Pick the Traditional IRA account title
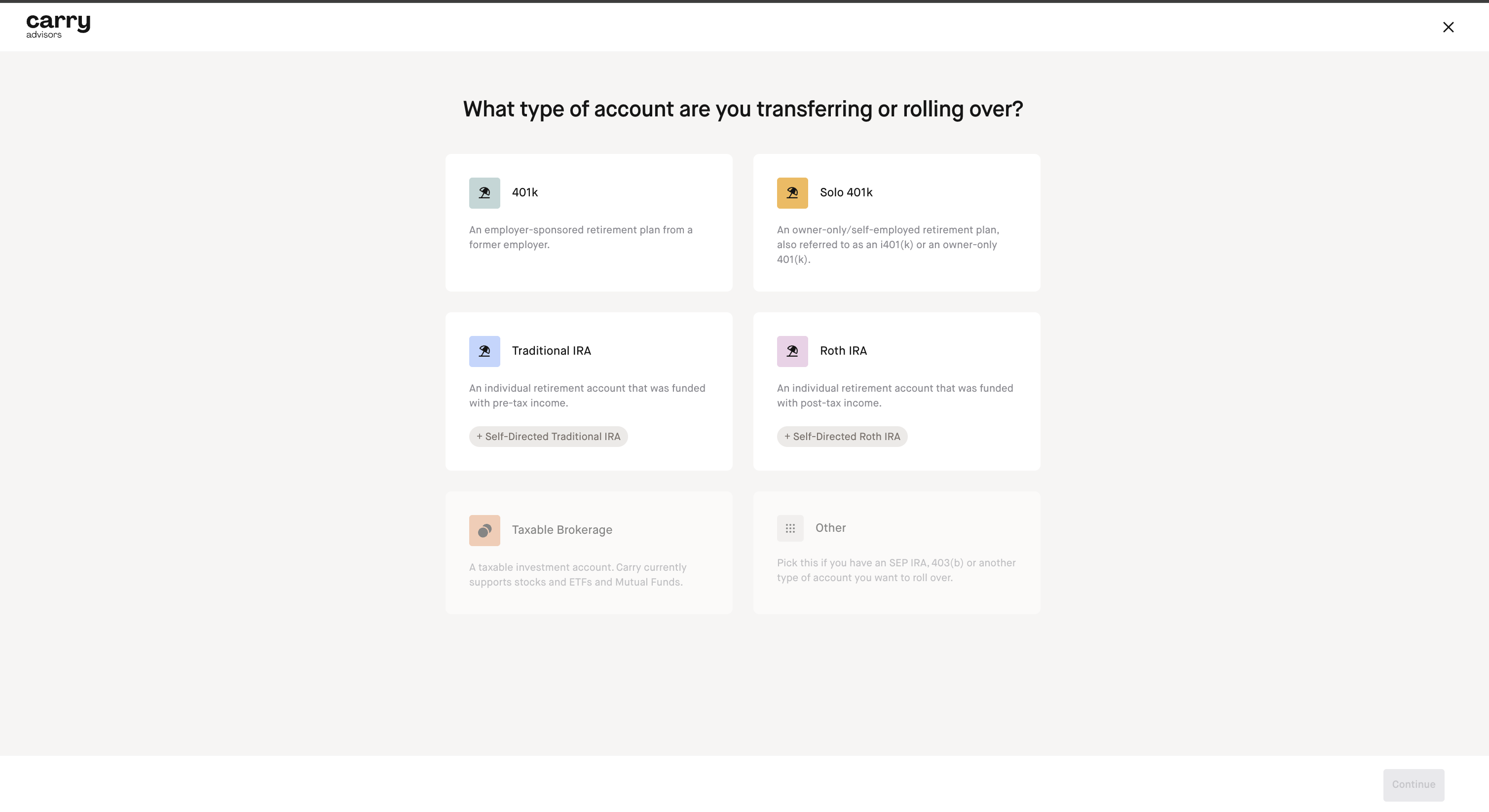Screen dimensions: 1489x812 point(552,351)
